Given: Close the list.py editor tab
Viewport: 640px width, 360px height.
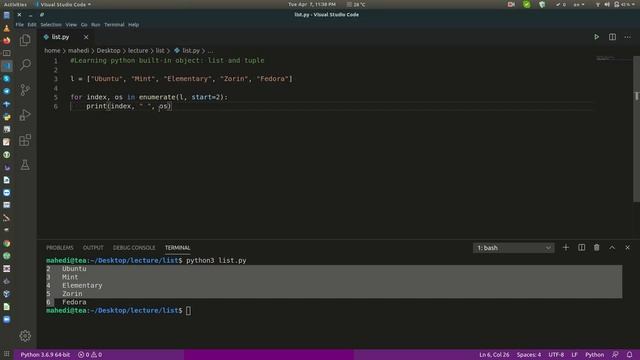Looking at the screenshot, I should tap(86, 37).
